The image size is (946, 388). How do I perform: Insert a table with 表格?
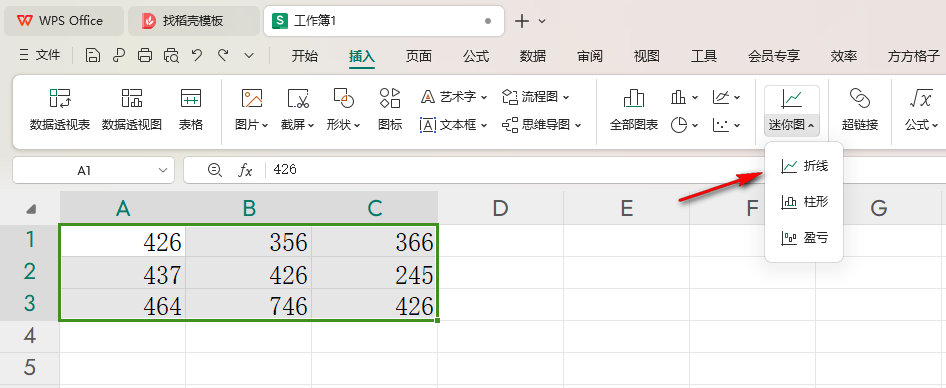pos(191,109)
